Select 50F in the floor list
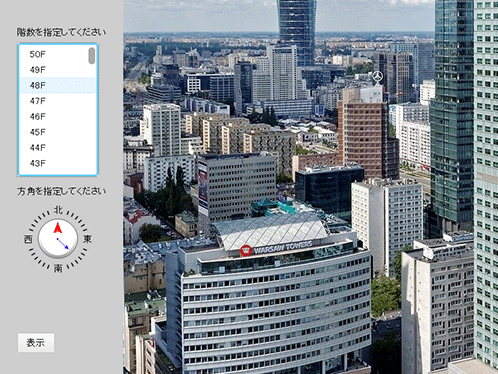 57,54
